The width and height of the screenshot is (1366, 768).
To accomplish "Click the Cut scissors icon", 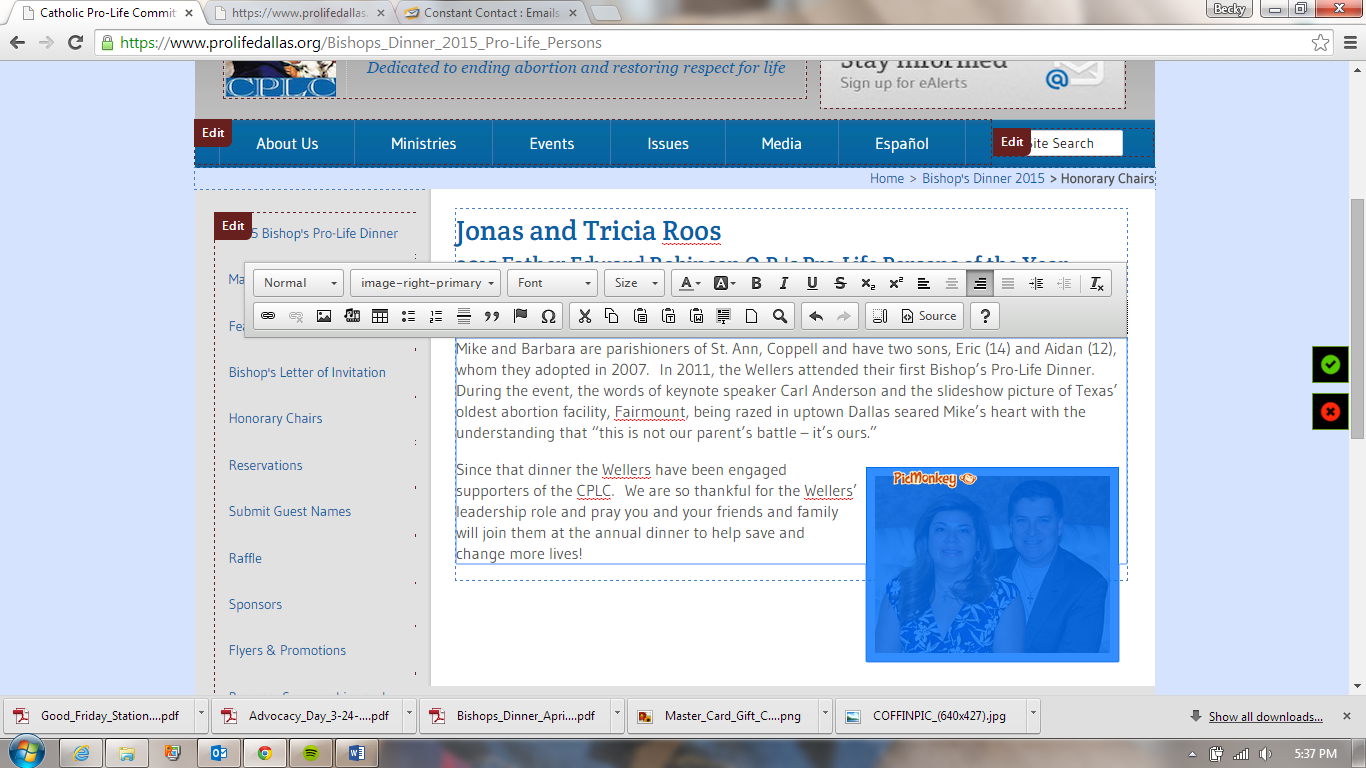I will click(x=585, y=316).
